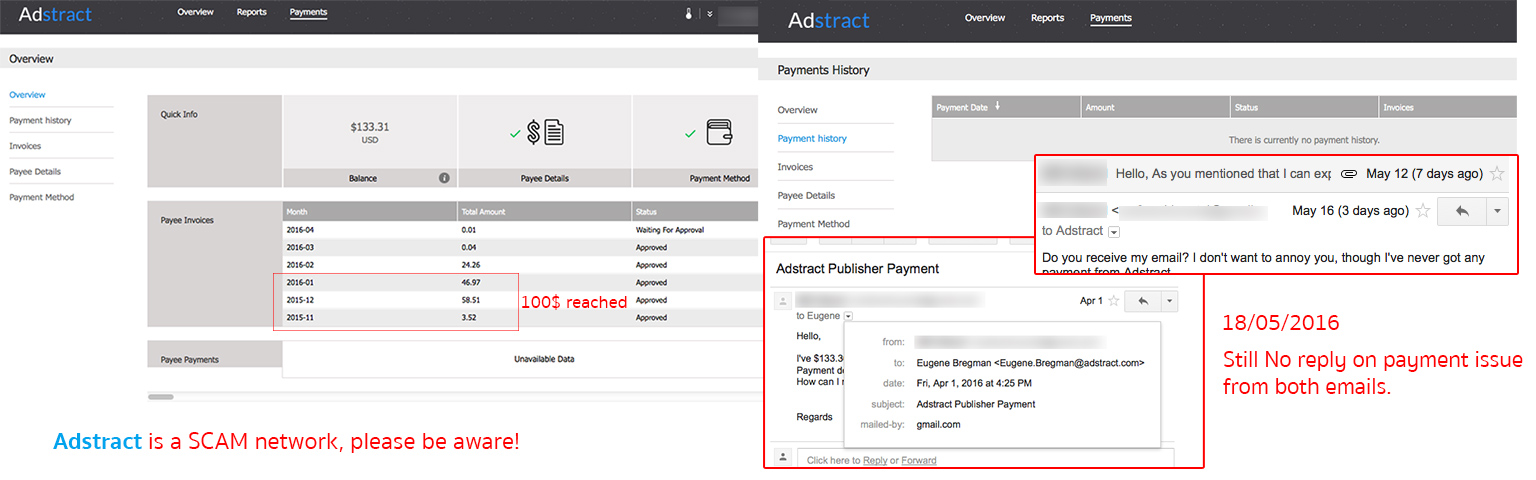Click the 24.26 total amount for 2016-02
The width and height of the screenshot is (1536, 480).
coord(471,265)
